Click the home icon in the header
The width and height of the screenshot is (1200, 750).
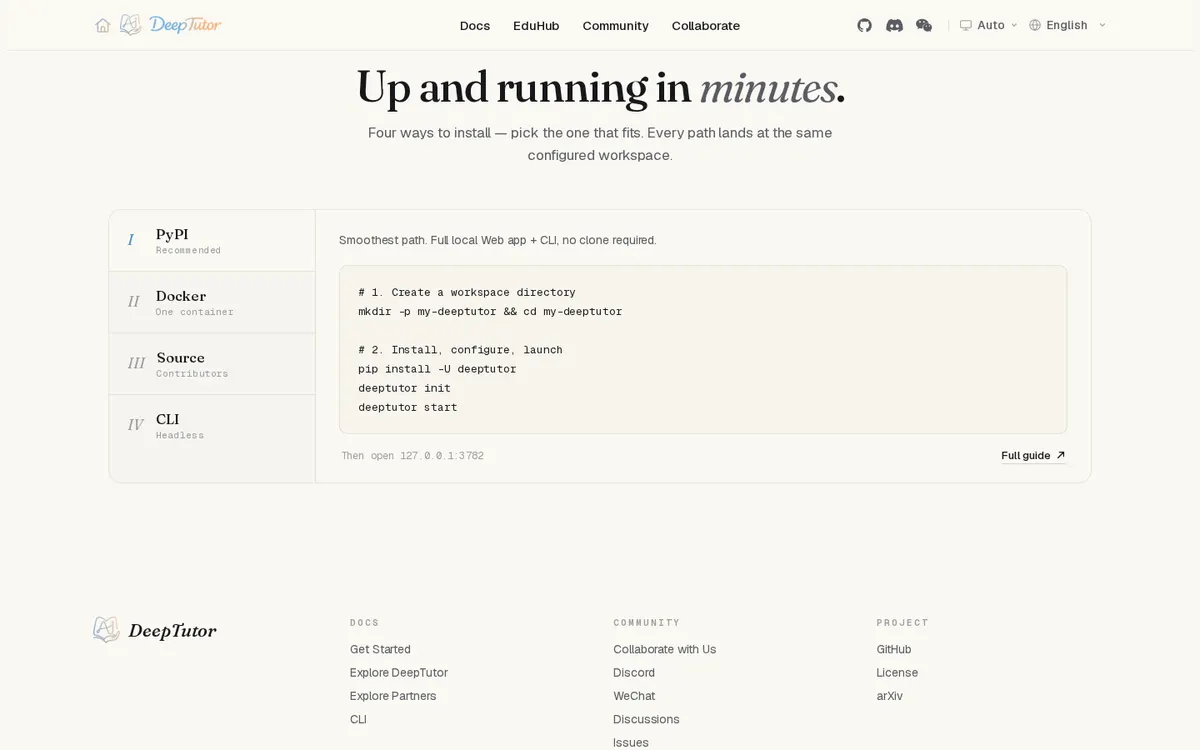pos(103,25)
